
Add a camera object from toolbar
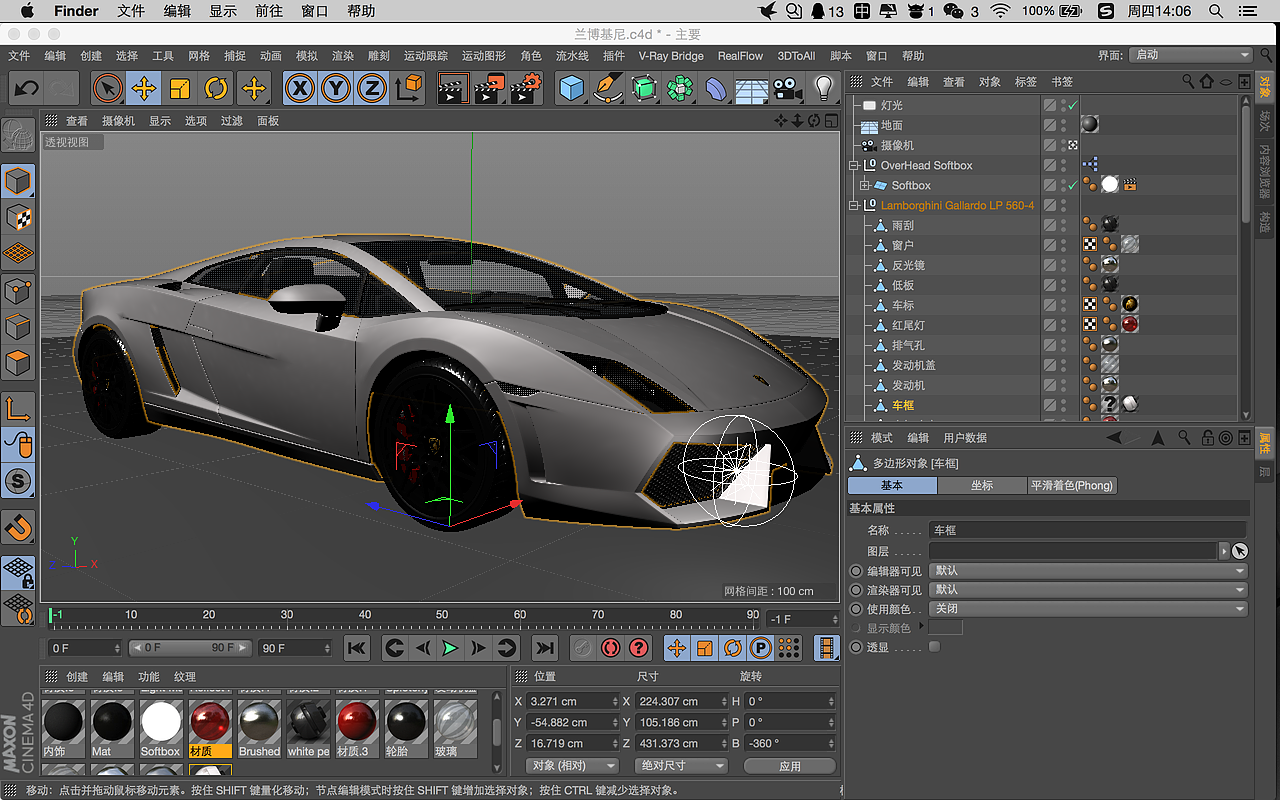point(788,89)
